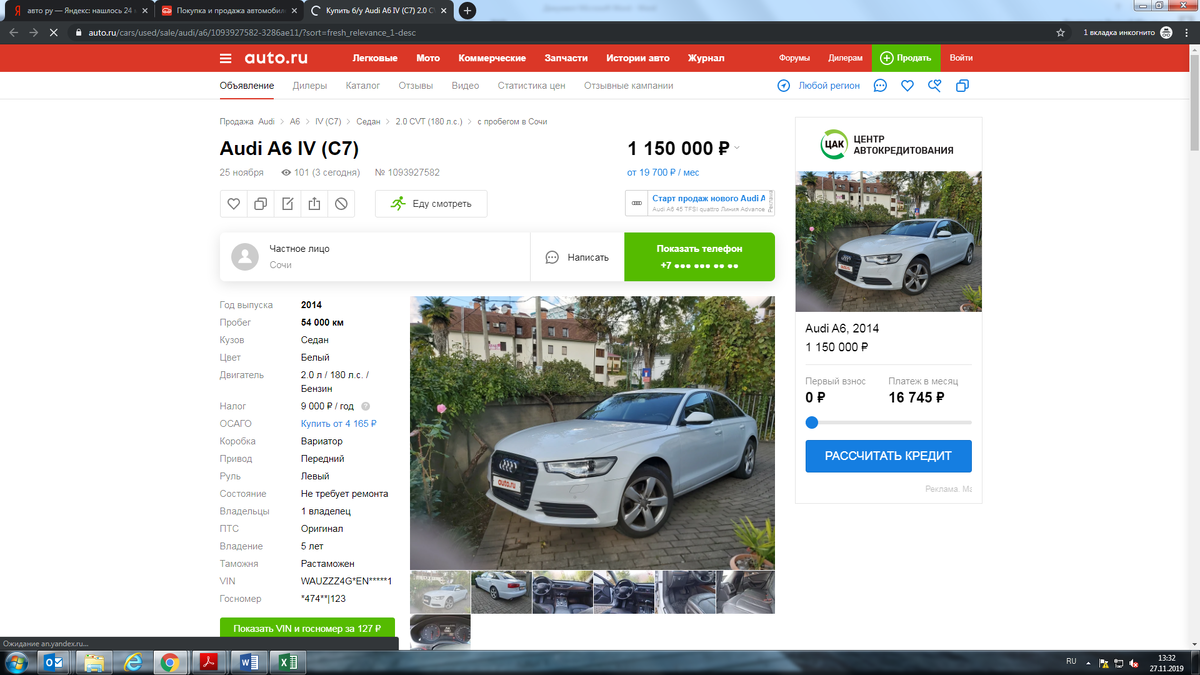The width and height of the screenshot is (1200, 675).
Task: Click the main Audi A6 photo
Action: pyautogui.click(x=592, y=432)
